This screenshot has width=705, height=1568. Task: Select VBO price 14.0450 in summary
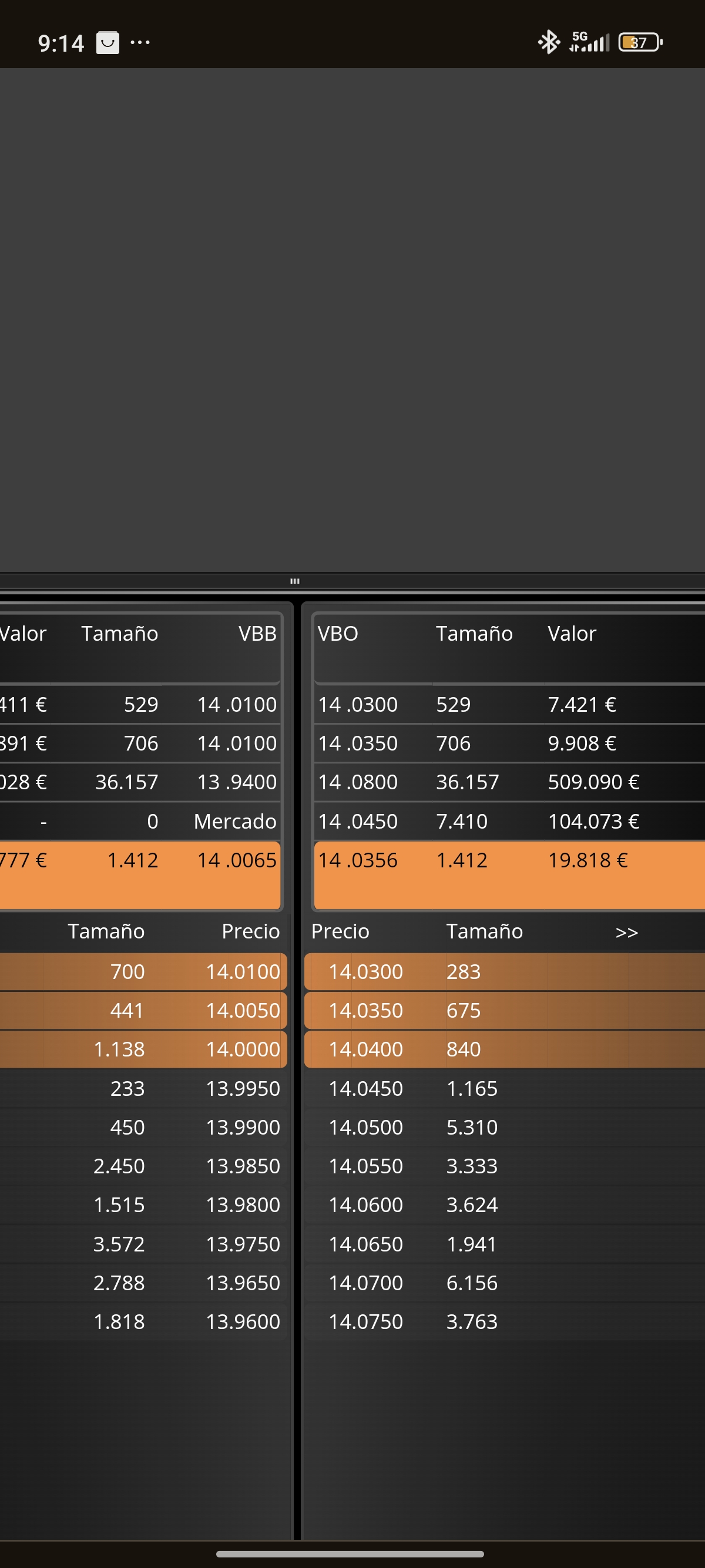pyautogui.click(x=358, y=821)
